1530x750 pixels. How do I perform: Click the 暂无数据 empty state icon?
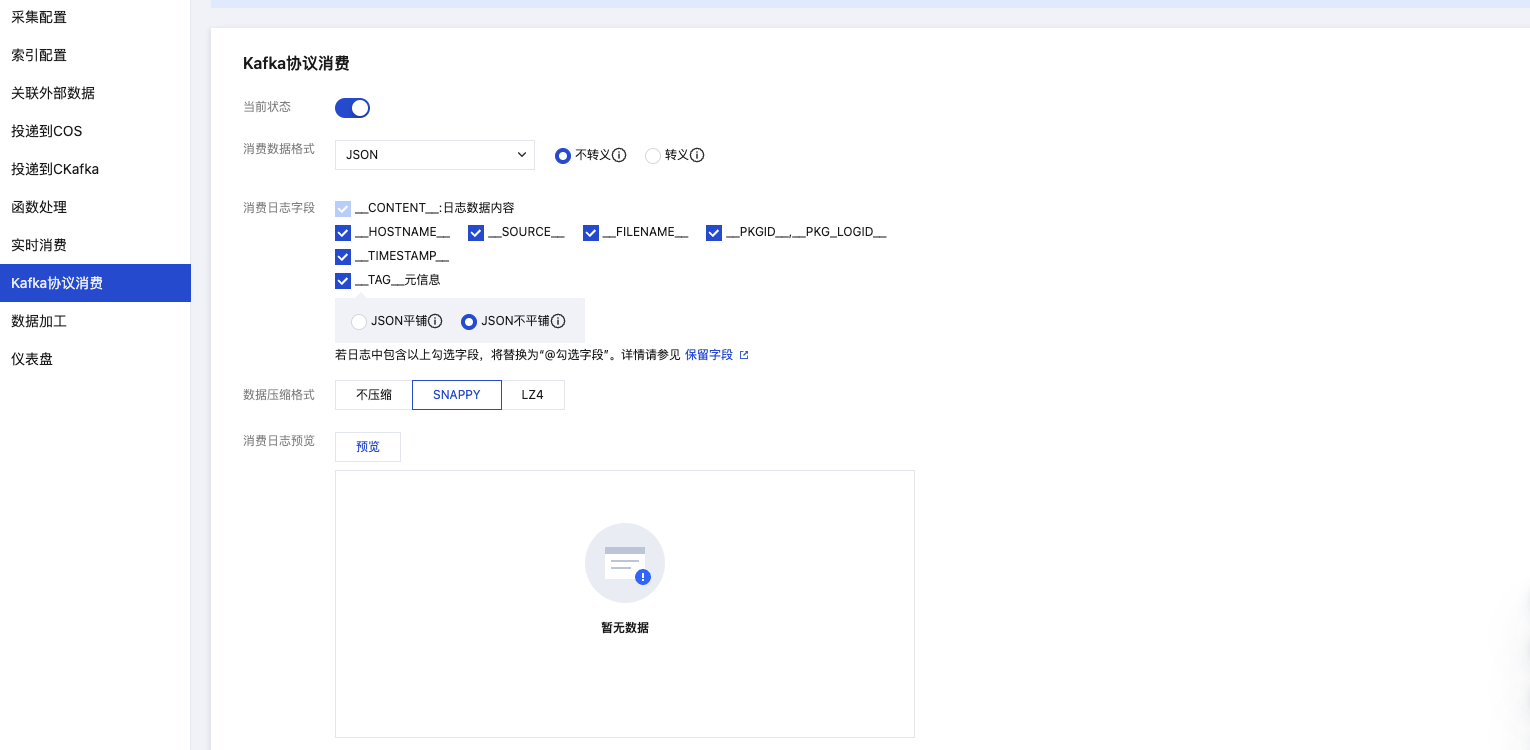coord(624,563)
